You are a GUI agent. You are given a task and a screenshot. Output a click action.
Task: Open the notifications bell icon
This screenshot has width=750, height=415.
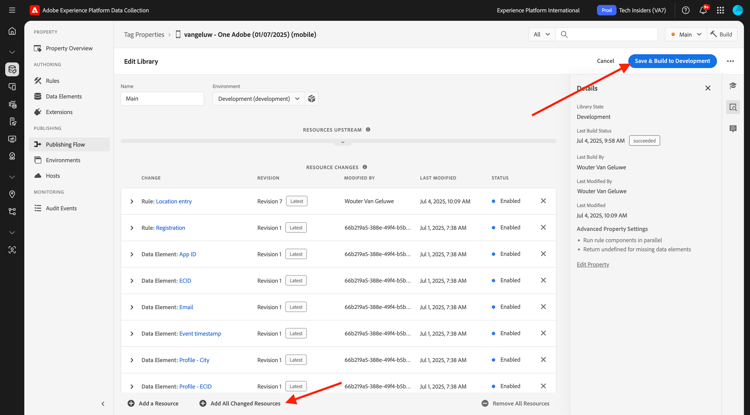click(x=703, y=10)
